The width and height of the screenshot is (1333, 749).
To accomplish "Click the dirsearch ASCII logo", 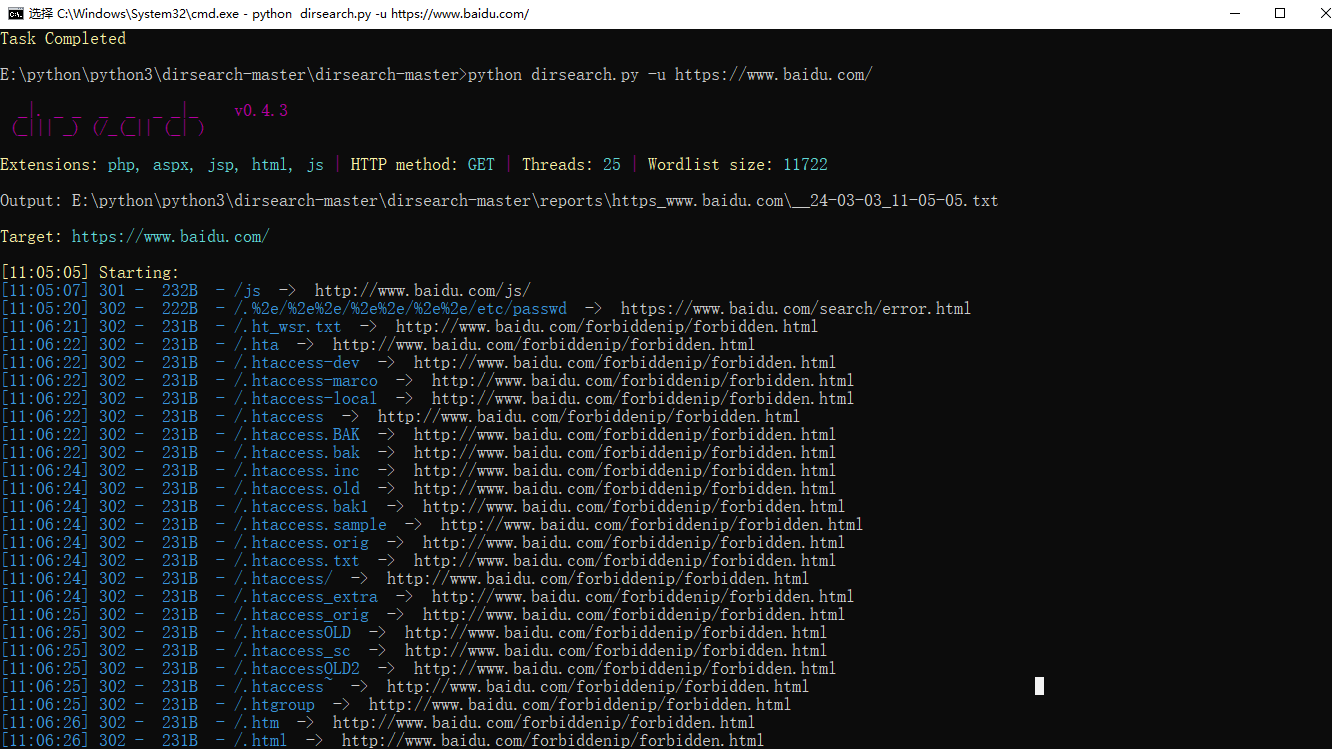I will coord(109,119).
